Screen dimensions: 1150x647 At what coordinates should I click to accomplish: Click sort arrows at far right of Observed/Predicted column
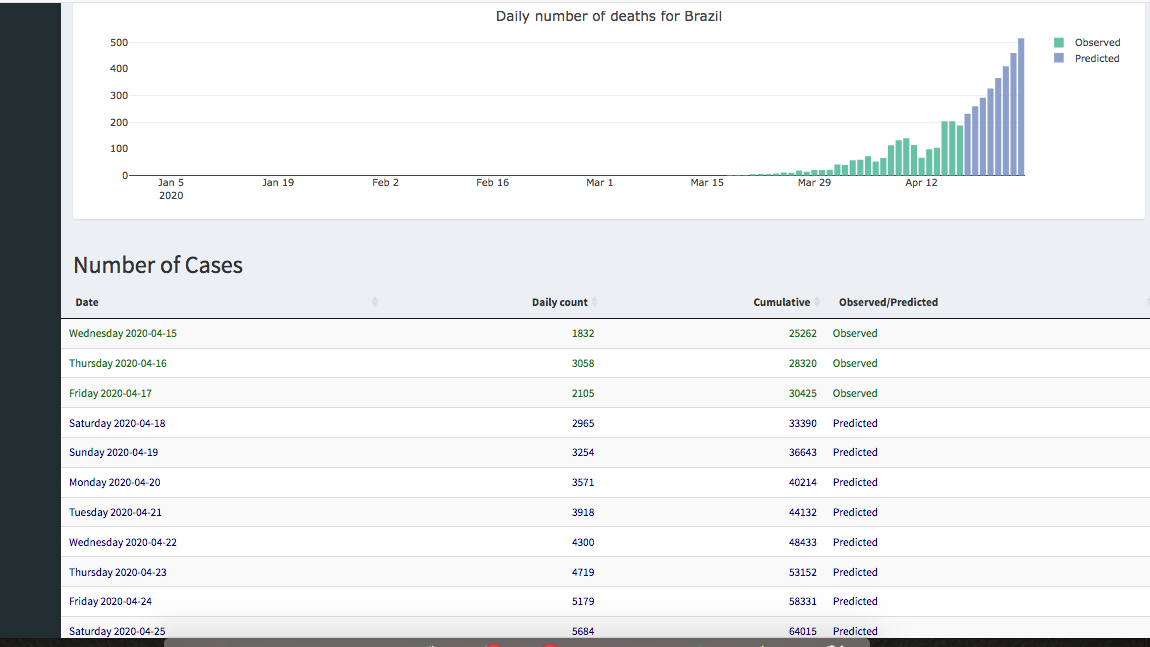(1147, 302)
